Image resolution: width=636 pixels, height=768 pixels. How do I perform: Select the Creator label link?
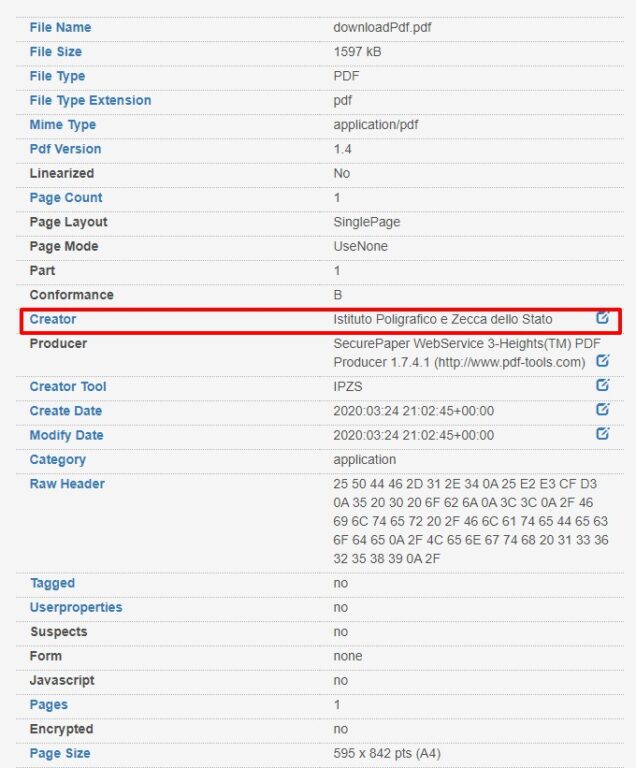pos(53,319)
